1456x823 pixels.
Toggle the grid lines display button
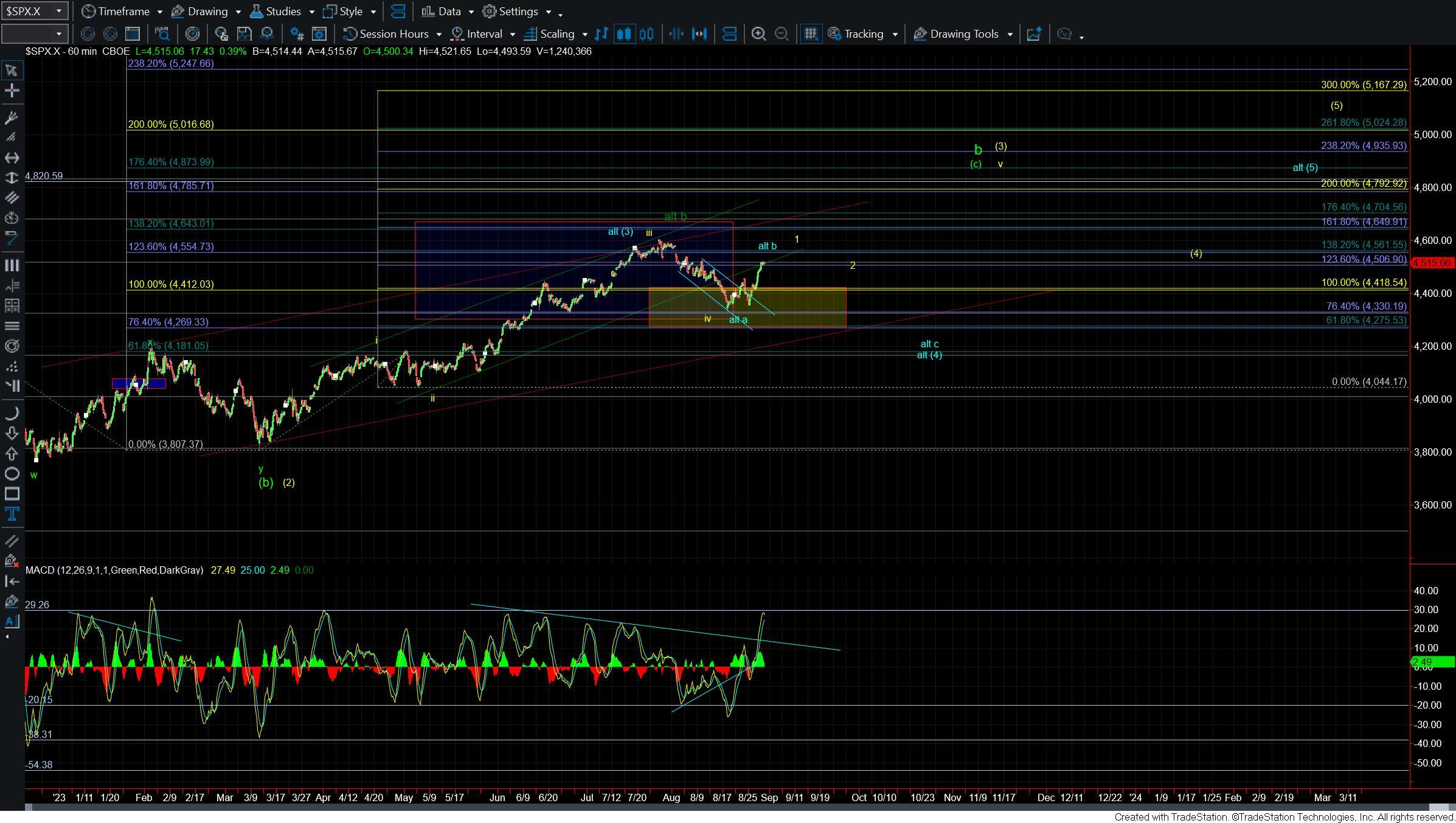click(x=811, y=34)
